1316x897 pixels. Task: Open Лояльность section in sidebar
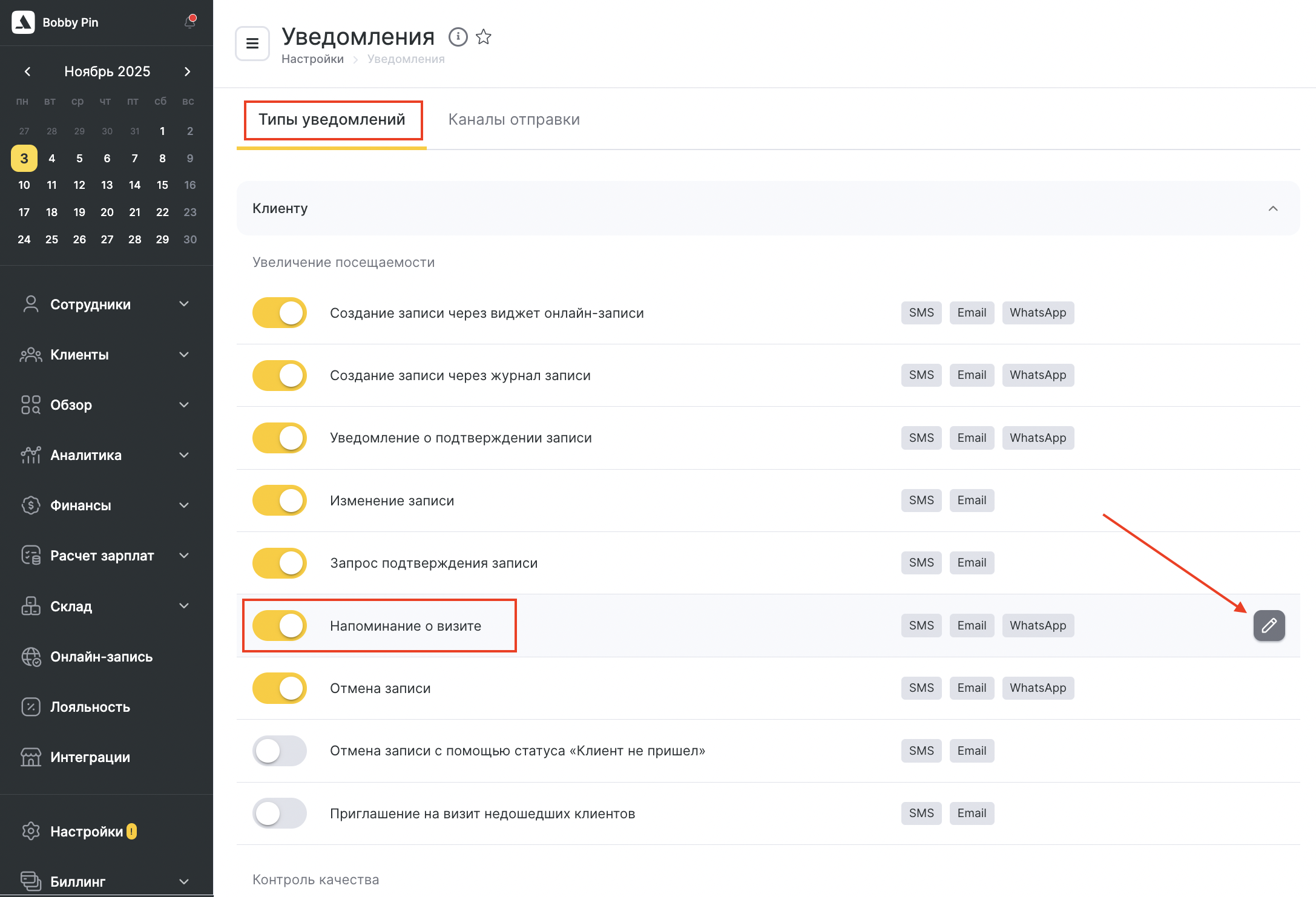point(90,707)
